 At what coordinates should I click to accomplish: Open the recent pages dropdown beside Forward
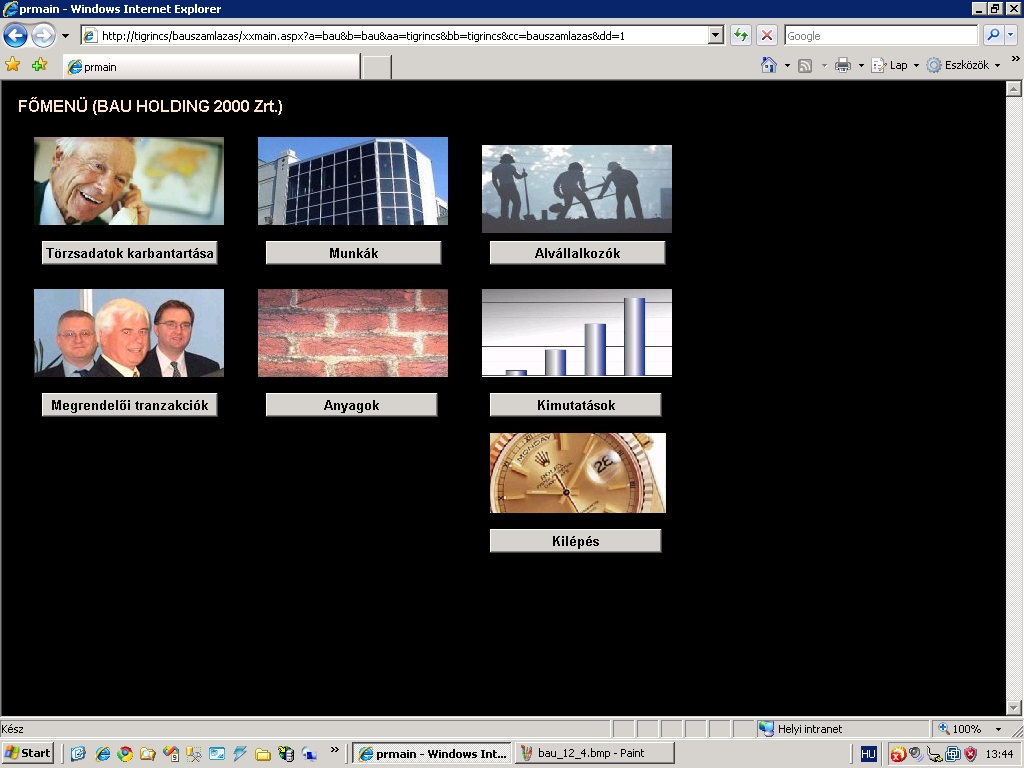coord(65,36)
